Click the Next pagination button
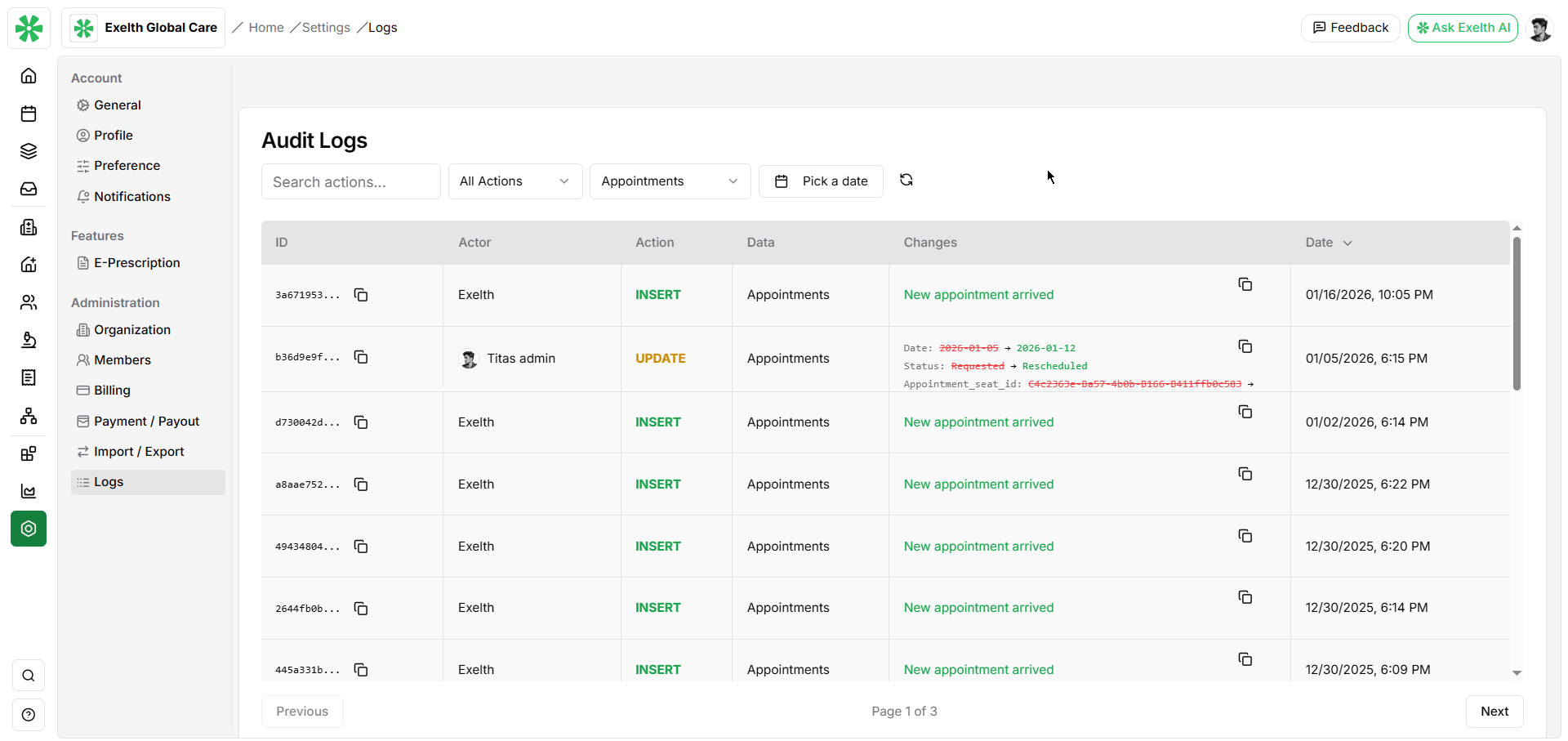 [x=1494, y=711]
